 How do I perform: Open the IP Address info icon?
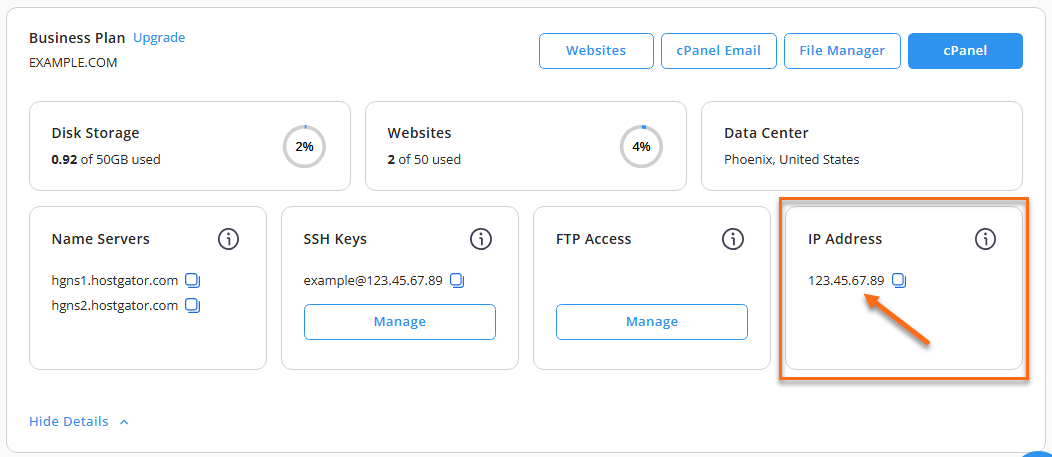pos(985,239)
